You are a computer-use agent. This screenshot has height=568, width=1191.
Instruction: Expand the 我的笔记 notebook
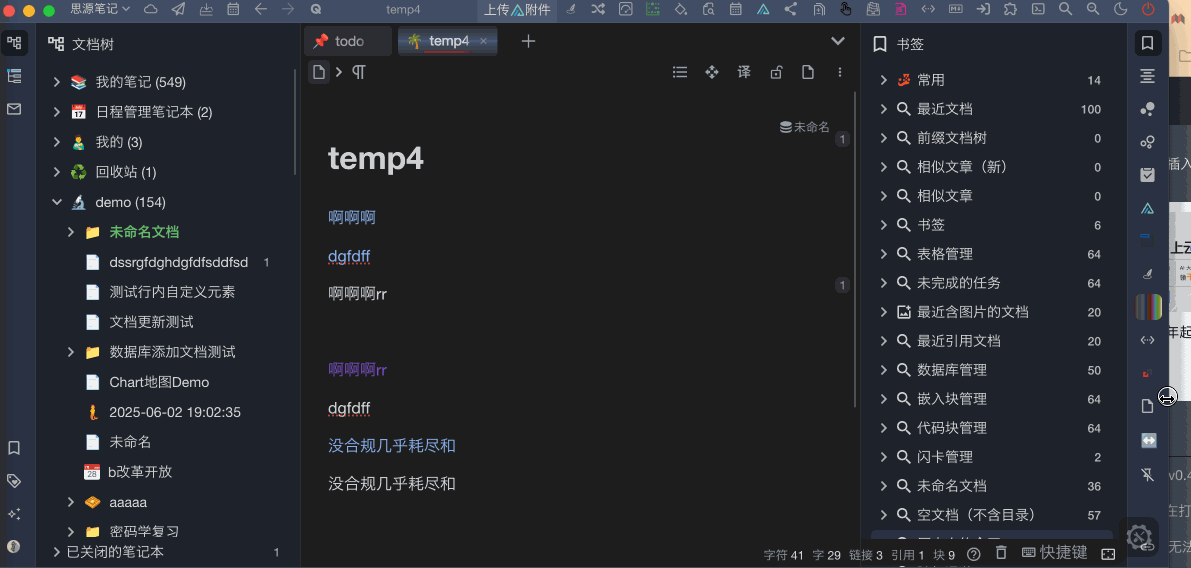pyautogui.click(x=57, y=82)
